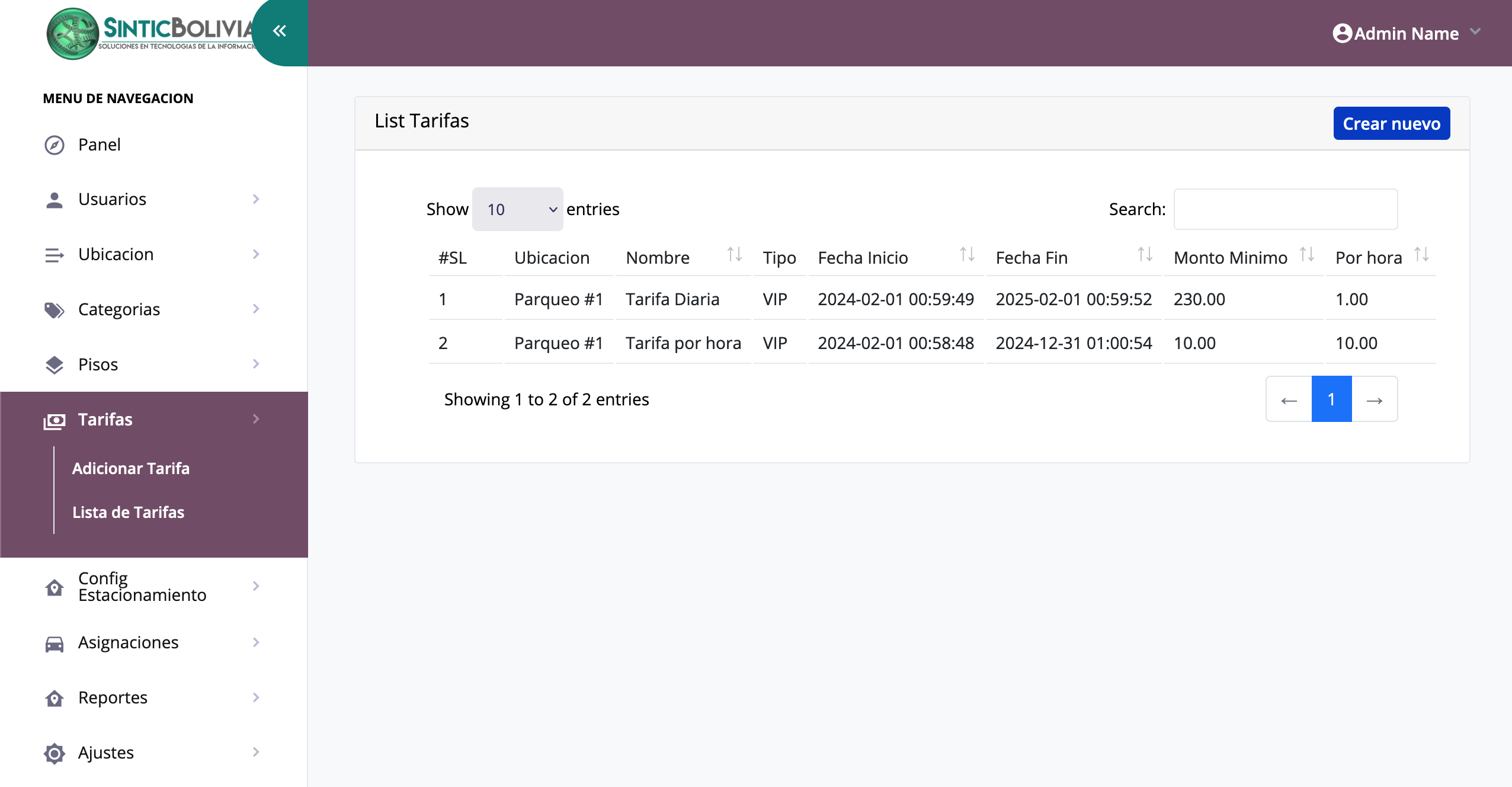Collapse sidebar with double-chevron icon
This screenshot has width=1512, height=787.
click(x=280, y=31)
